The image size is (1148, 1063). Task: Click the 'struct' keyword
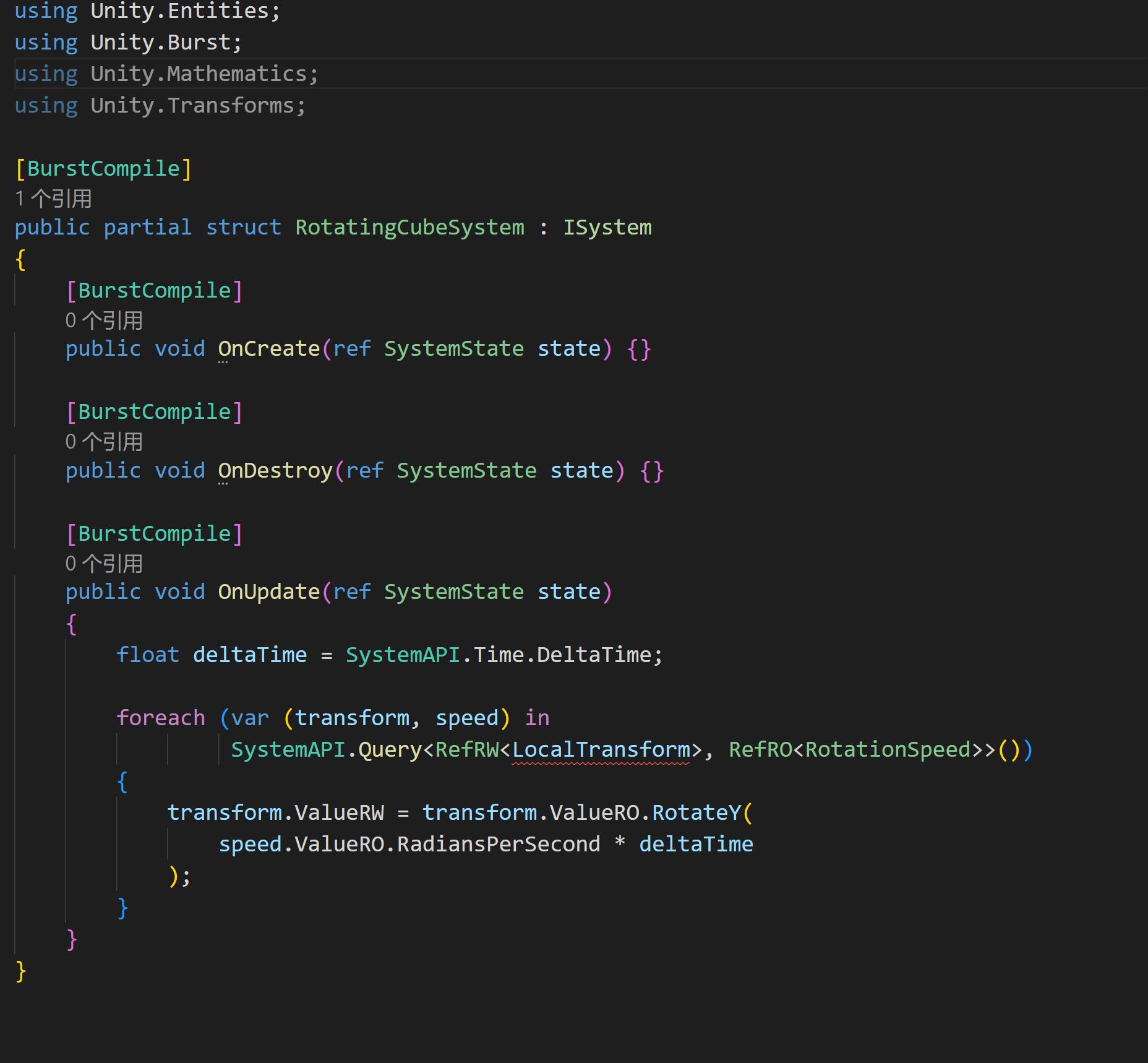244,227
